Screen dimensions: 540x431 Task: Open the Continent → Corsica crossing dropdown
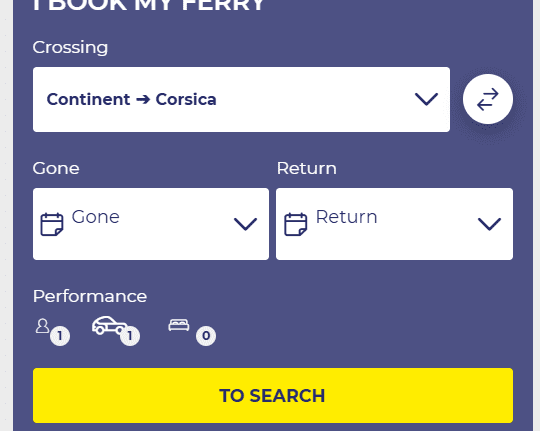coord(241,100)
